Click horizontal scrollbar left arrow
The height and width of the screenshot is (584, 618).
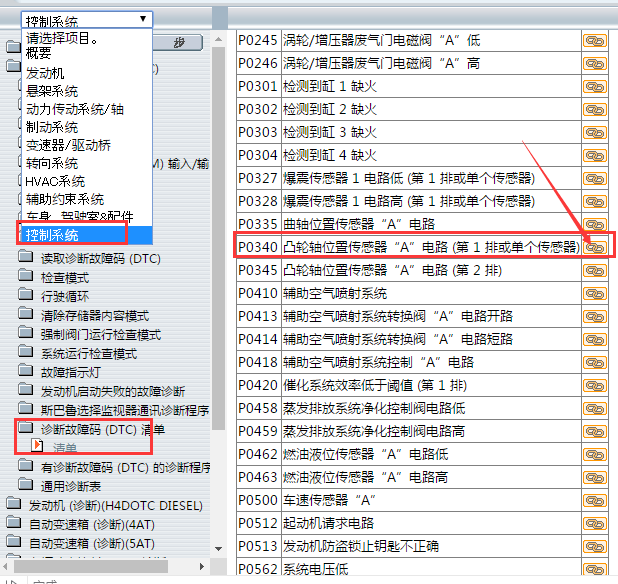5,567
